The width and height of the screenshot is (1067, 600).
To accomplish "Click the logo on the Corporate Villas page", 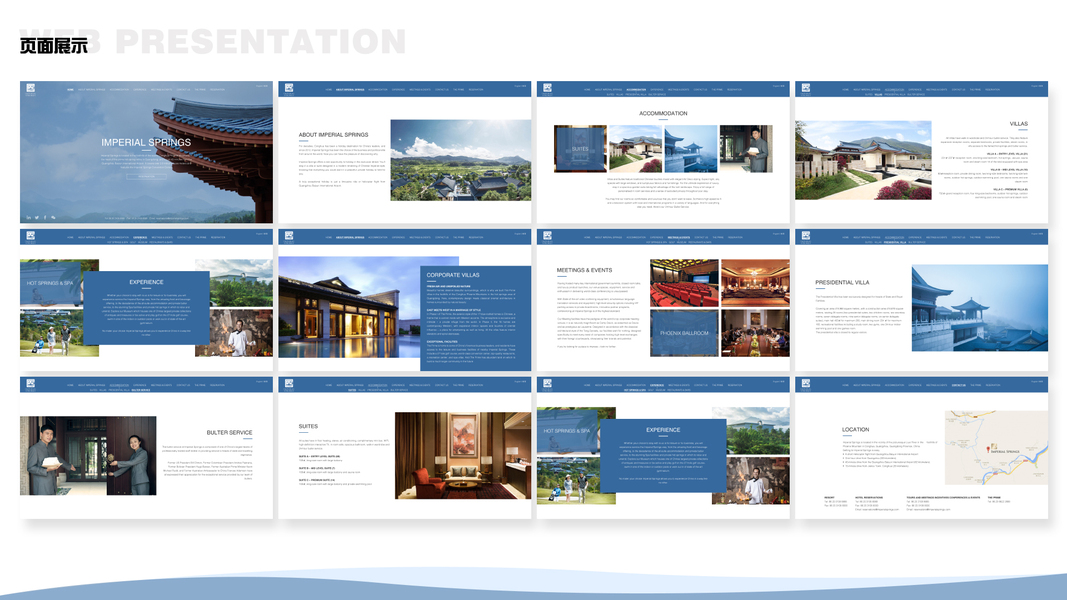I will point(289,236).
